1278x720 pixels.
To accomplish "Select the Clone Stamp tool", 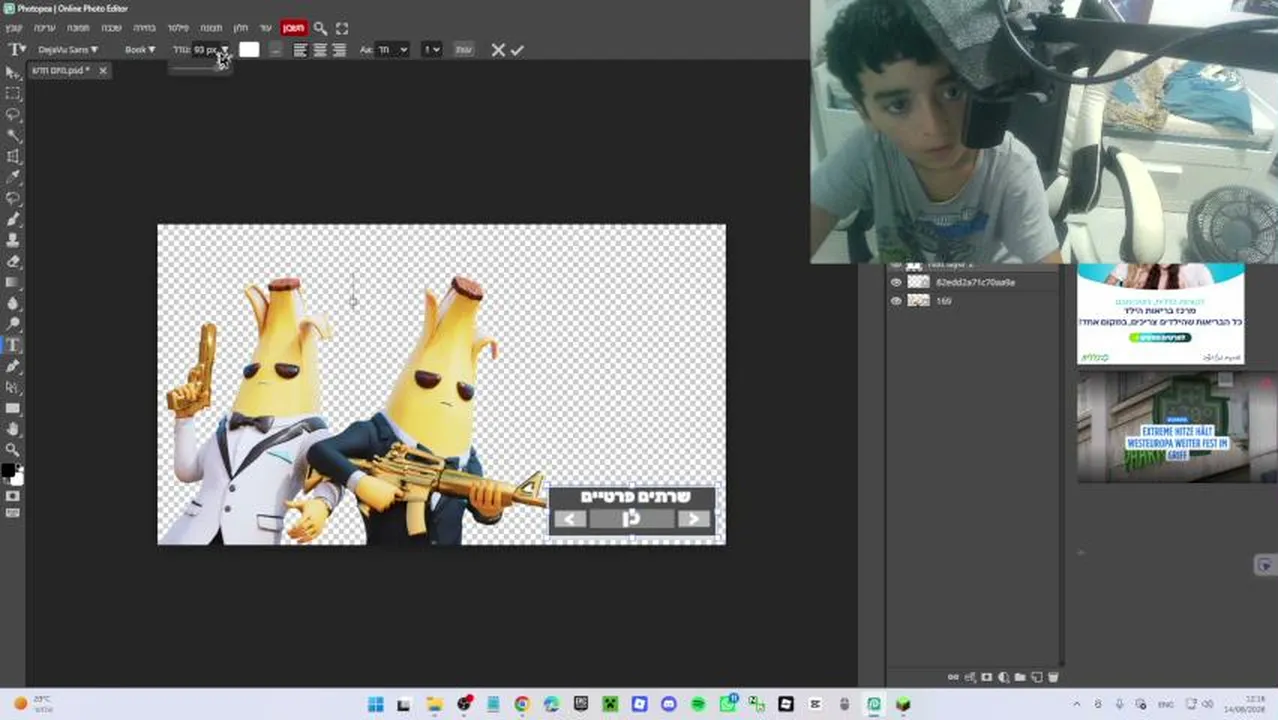I will click(12, 241).
